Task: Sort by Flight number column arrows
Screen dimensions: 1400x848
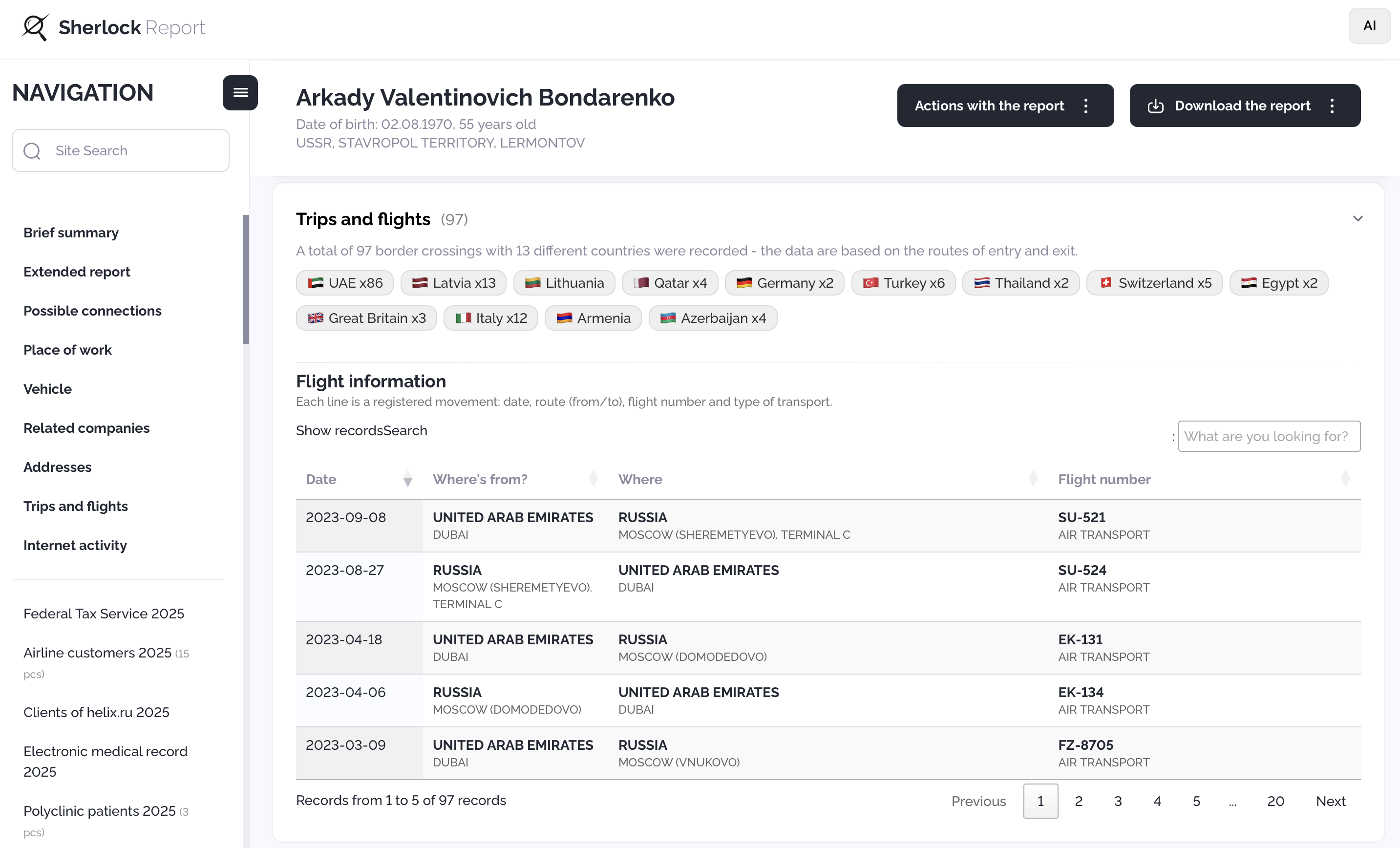Action: click(1344, 479)
